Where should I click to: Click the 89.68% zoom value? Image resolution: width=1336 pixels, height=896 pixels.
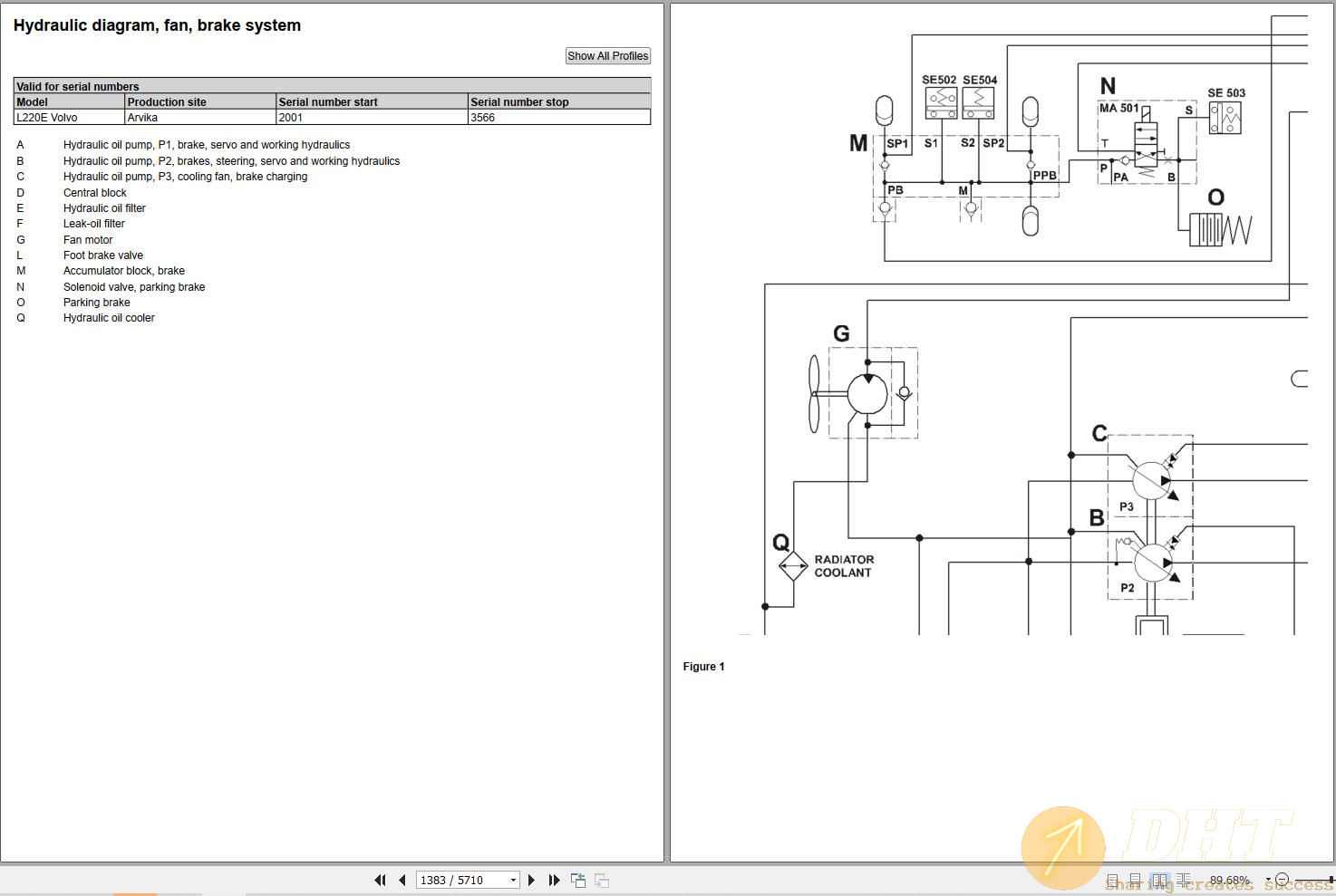[x=1229, y=880]
